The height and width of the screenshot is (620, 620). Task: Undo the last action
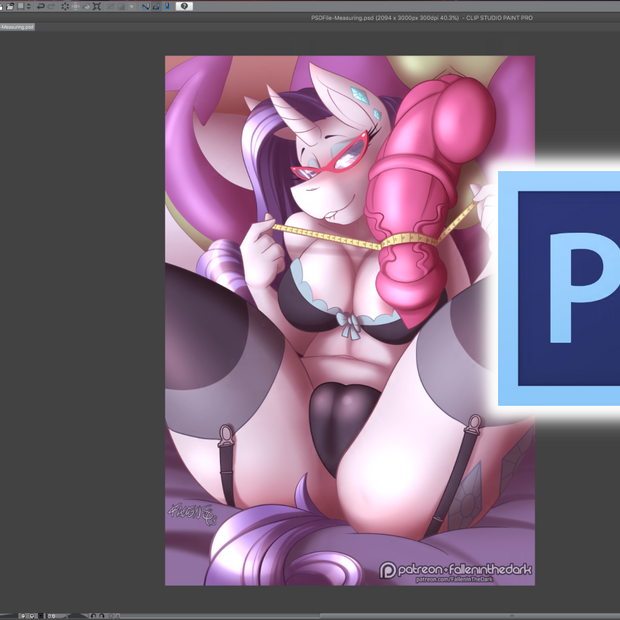41,6
